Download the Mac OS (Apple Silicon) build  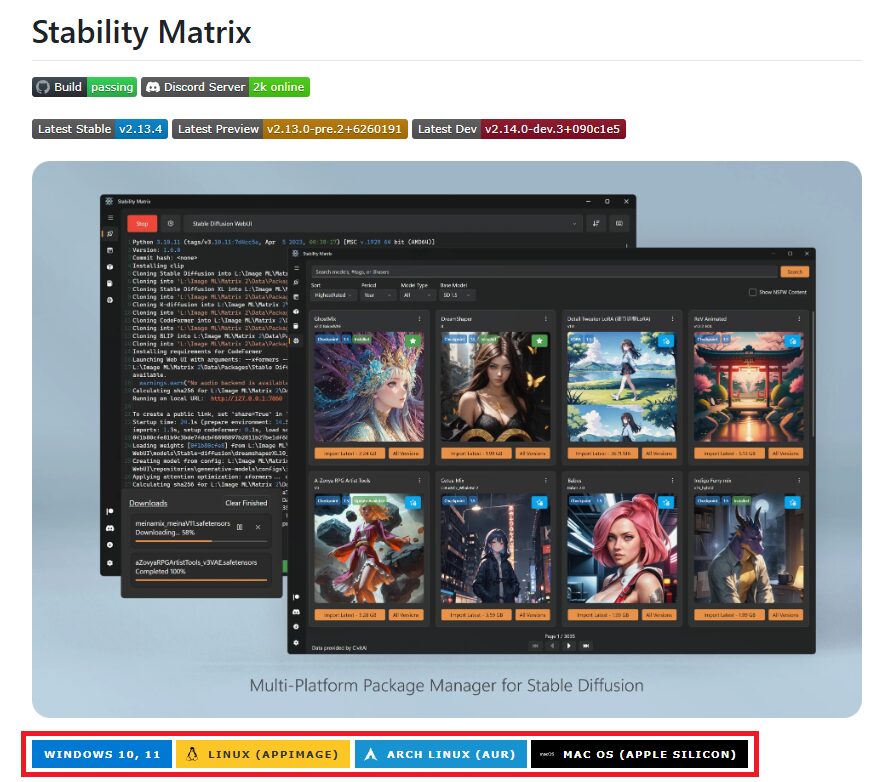639,754
